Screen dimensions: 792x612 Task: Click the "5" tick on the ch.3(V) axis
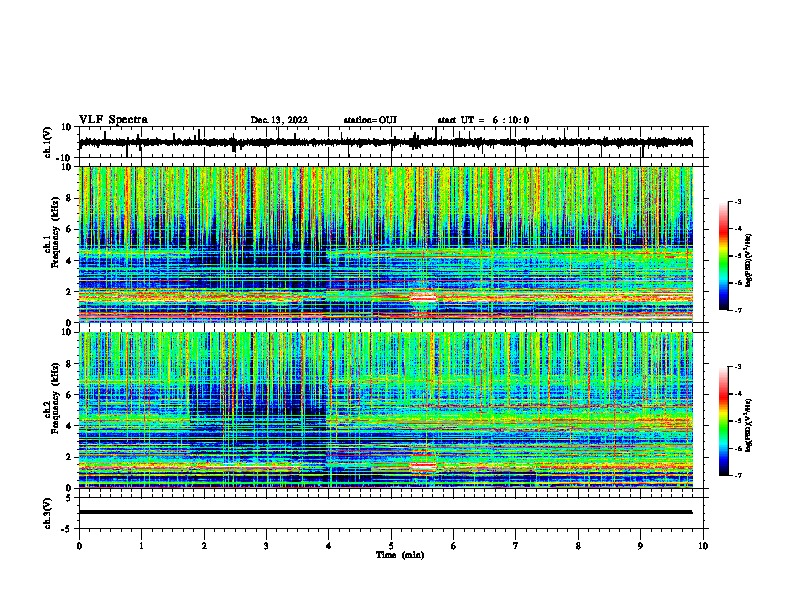pos(69,498)
